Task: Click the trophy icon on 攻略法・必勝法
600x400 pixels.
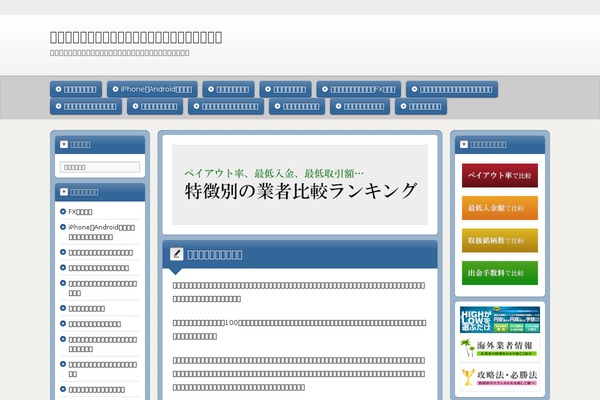Action: click(468, 377)
